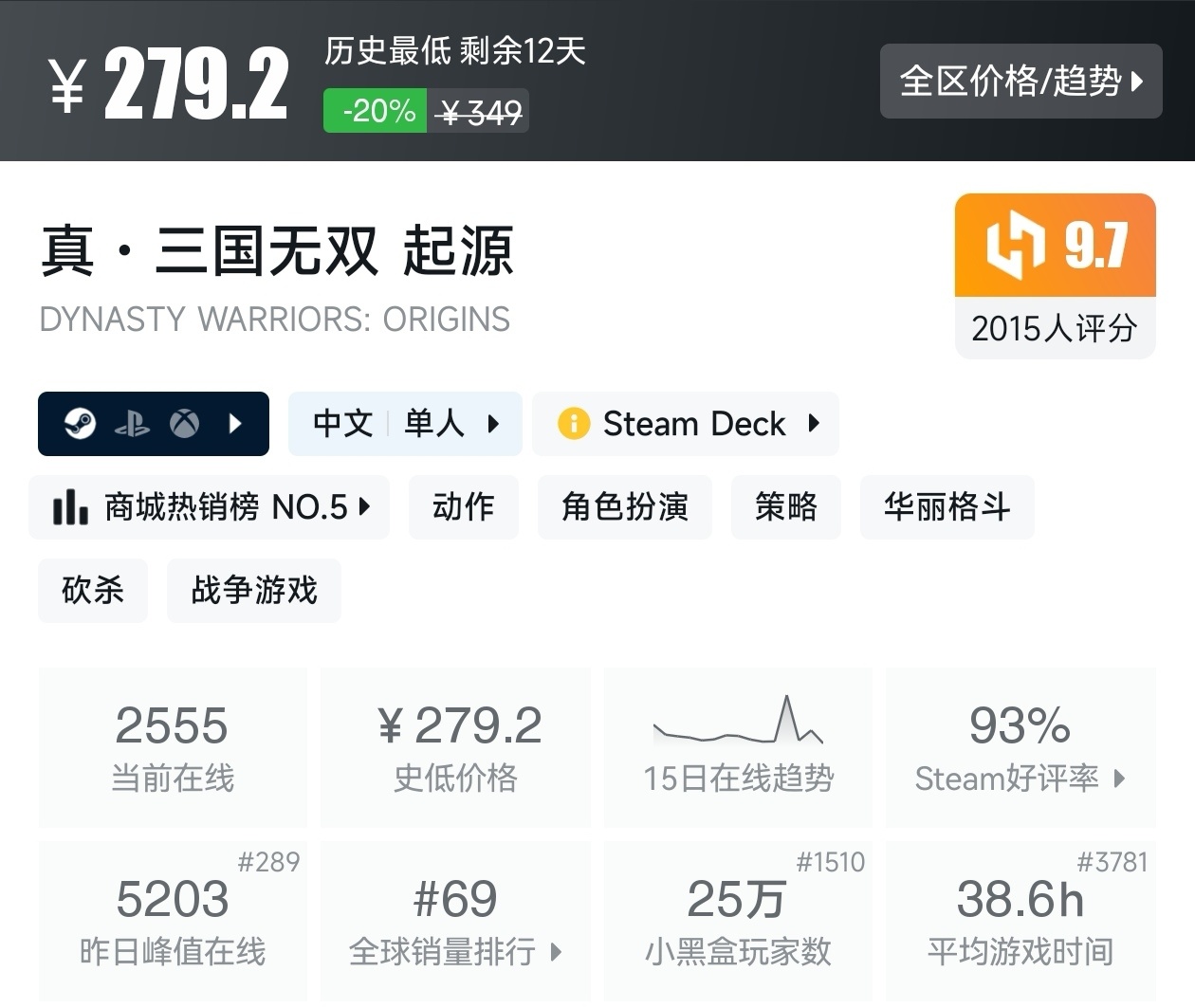
Task: Select the 战争游戏 tag
Action: (x=254, y=591)
